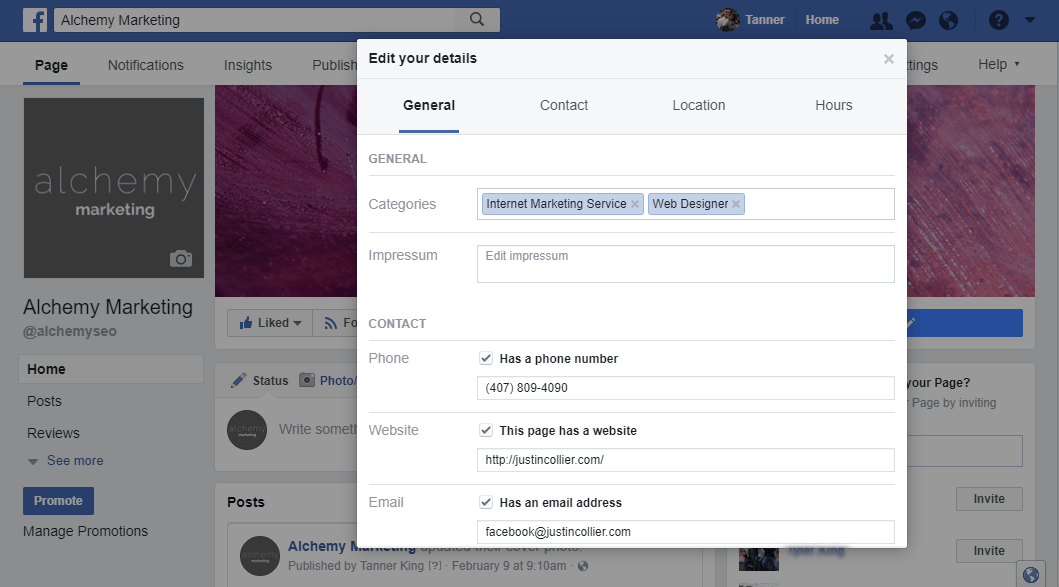Toggle This page has a website checkbox
This screenshot has width=1059, height=587.
pyautogui.click(x=486, y=430)
